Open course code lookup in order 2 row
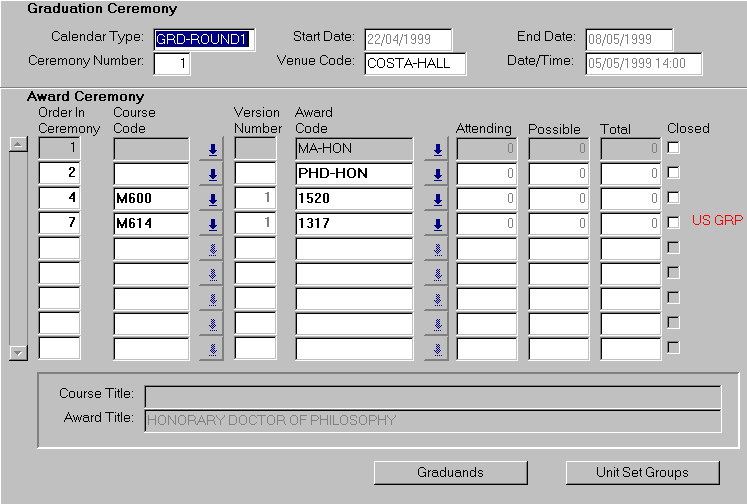Screen dimensions: 747x504 coord(211,174)
